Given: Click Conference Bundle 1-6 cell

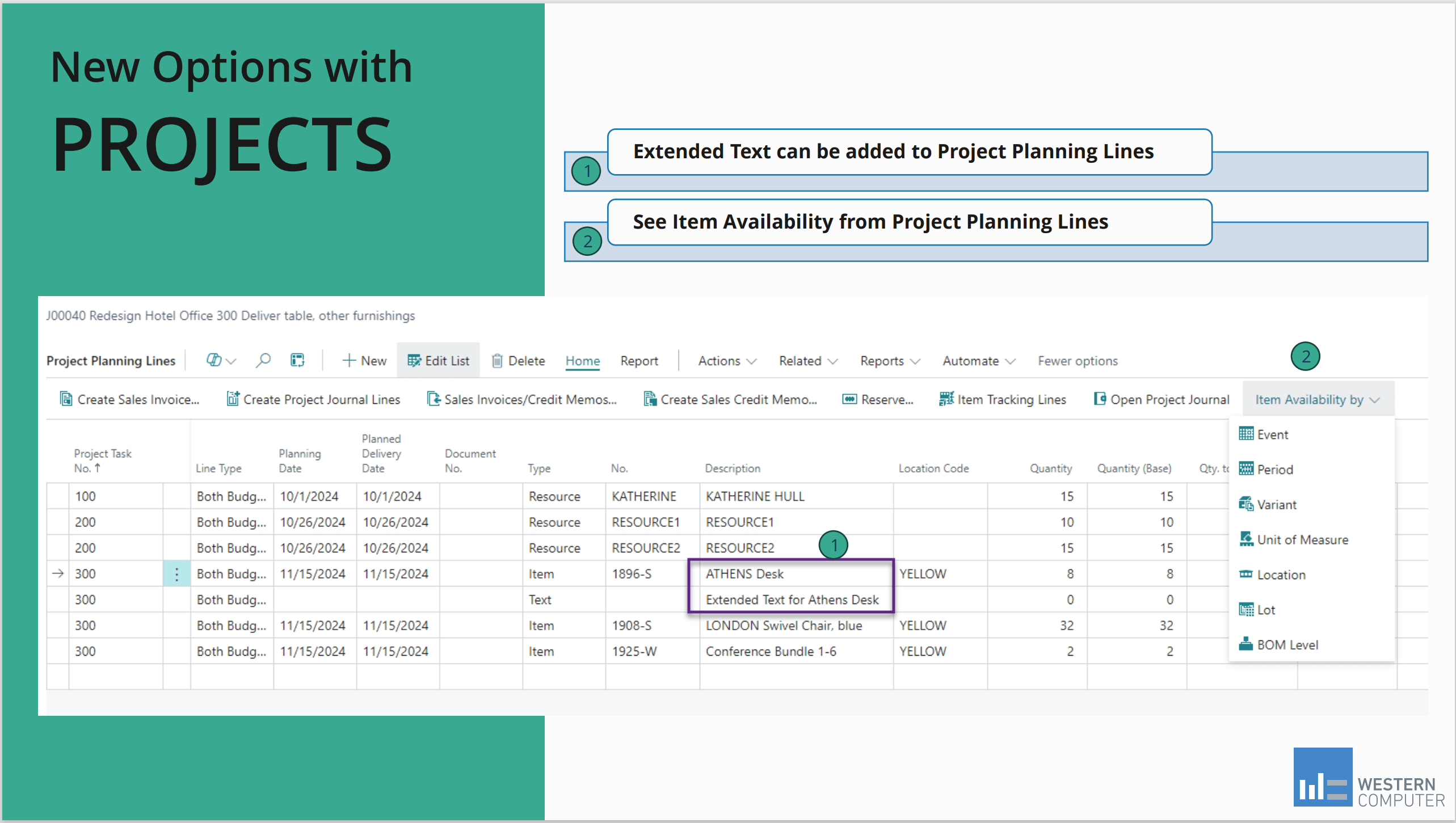Looking at the screenshot, I should [796, 651].
